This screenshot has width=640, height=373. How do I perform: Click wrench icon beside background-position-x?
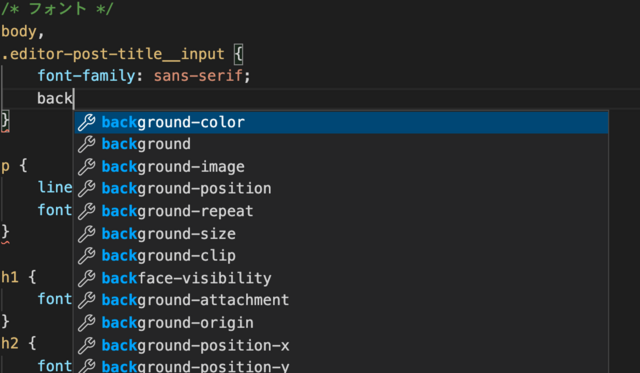[x=87, y=345]
